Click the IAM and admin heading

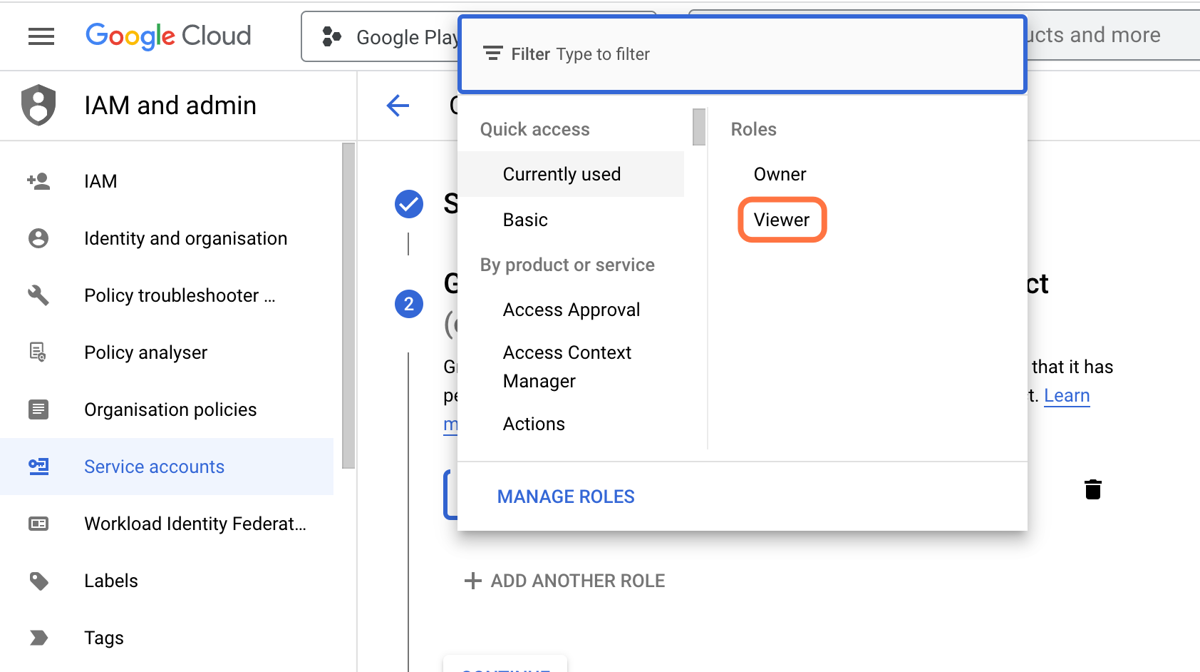pyautogui.click(x=170, y=105)
